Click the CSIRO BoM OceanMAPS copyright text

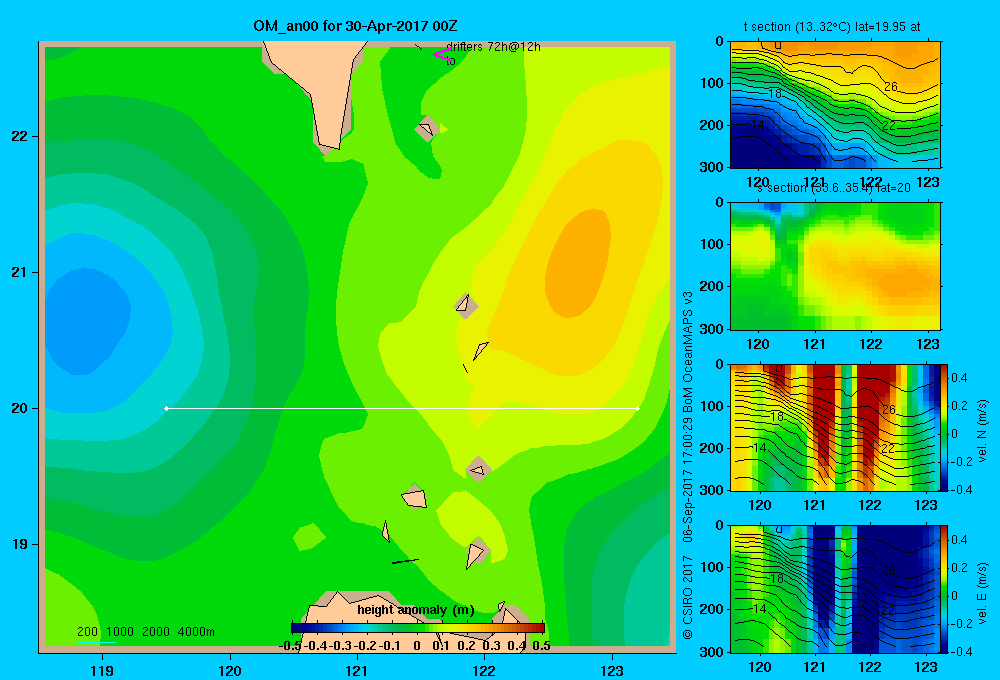(x=688, y=466)
